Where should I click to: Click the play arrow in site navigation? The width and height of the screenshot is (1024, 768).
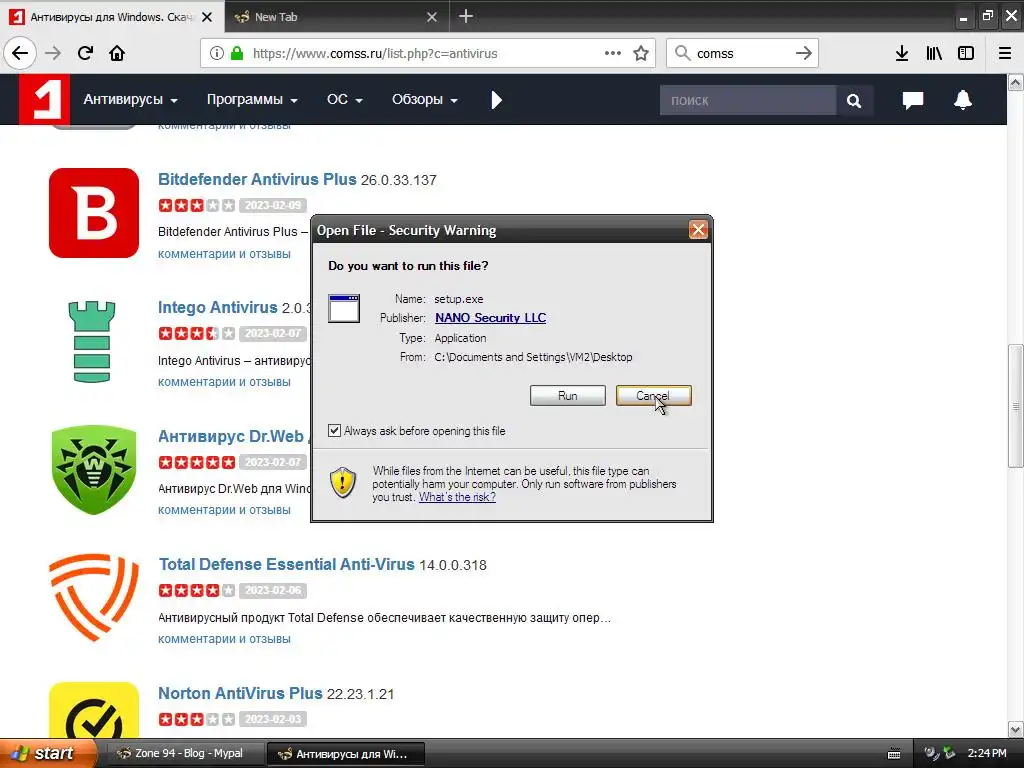496,100
